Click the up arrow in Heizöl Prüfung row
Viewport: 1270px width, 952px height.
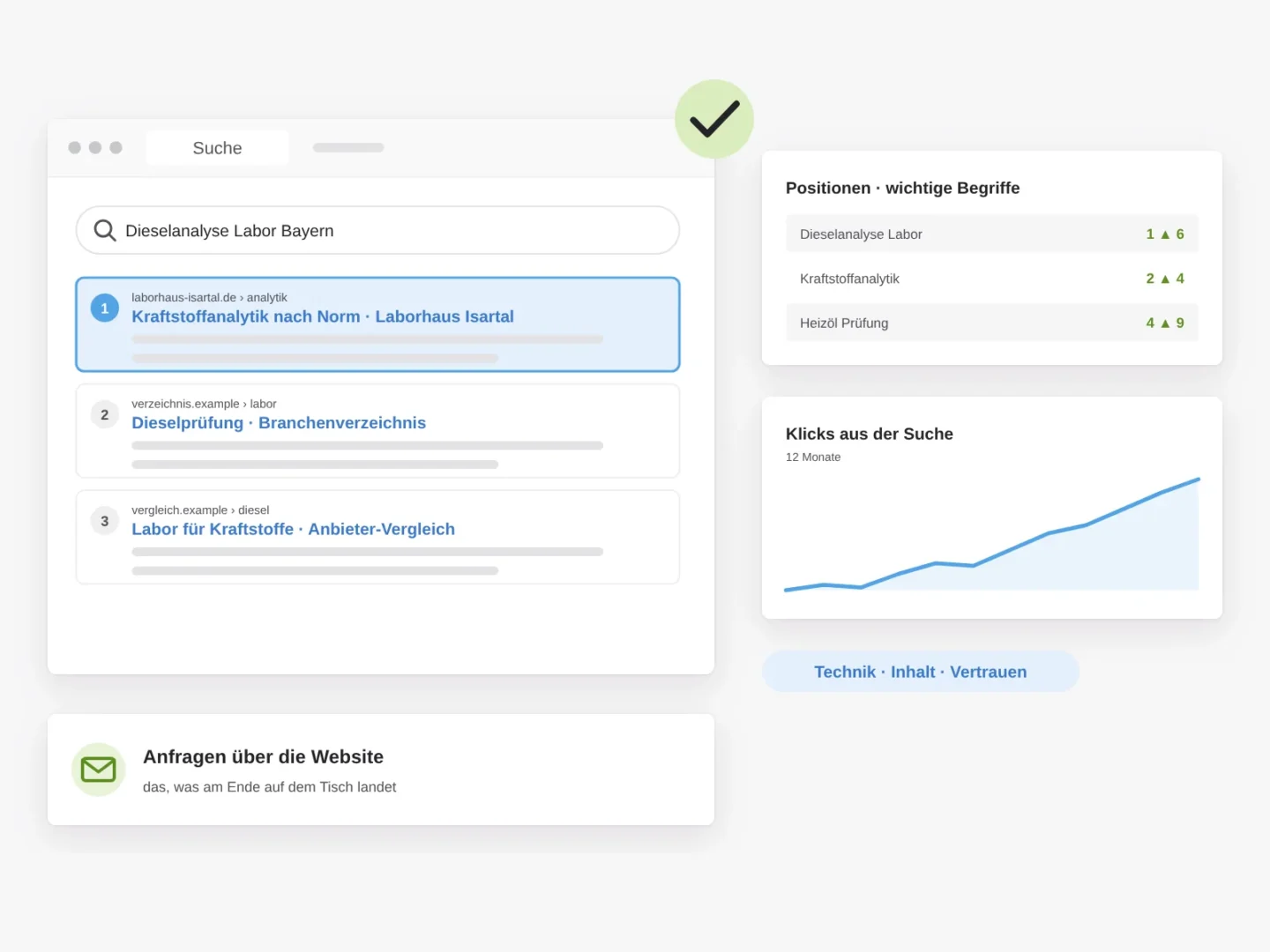[1165, 324]
